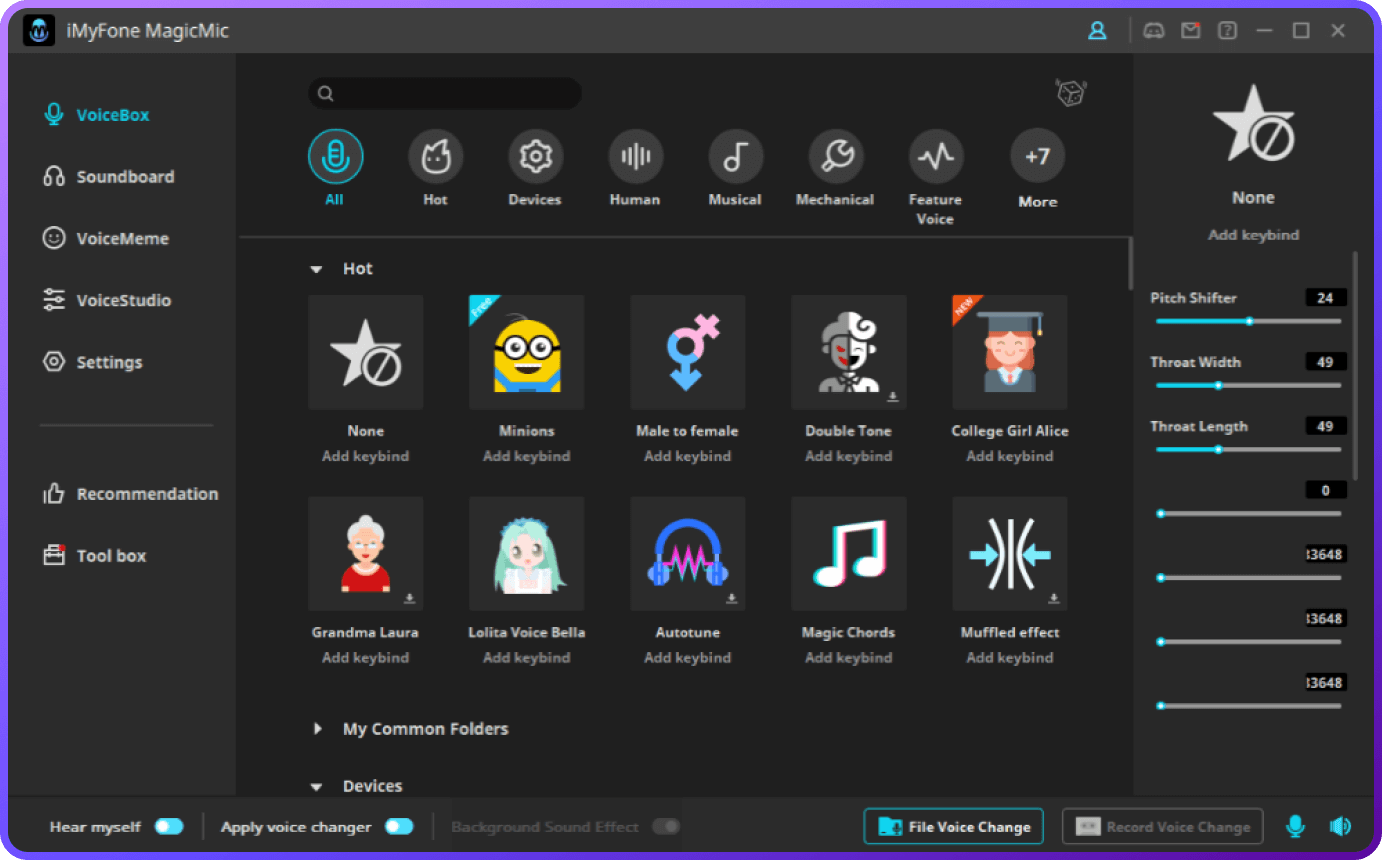Mute the microphone icon in bottom bar
The height and width of the screenshot is (860, 1382).
pos(1295,826)
